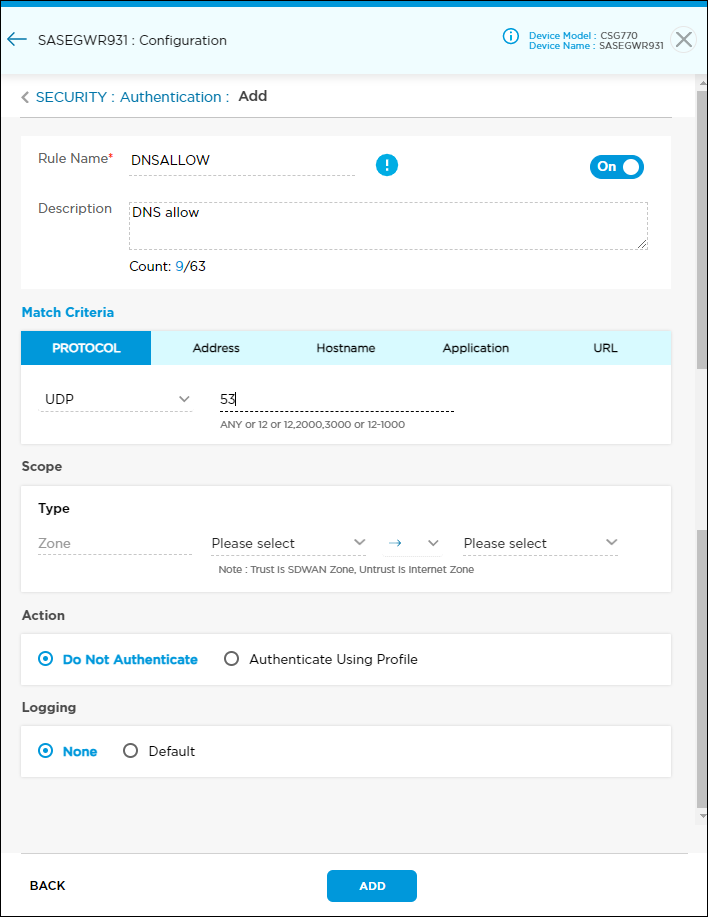
Task: Open the second Please select zone dropdown
Action: point(540,543)
